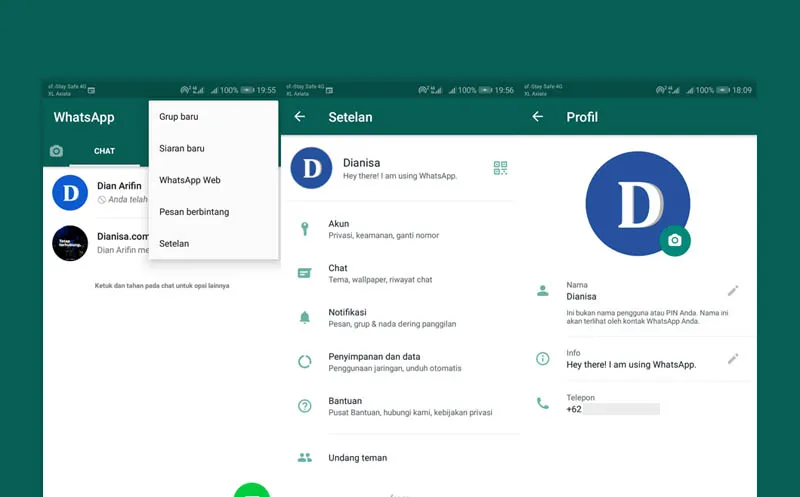Open Setelan from the dropdown menu
Screen dimensions: 800x497
coord(174,243)
